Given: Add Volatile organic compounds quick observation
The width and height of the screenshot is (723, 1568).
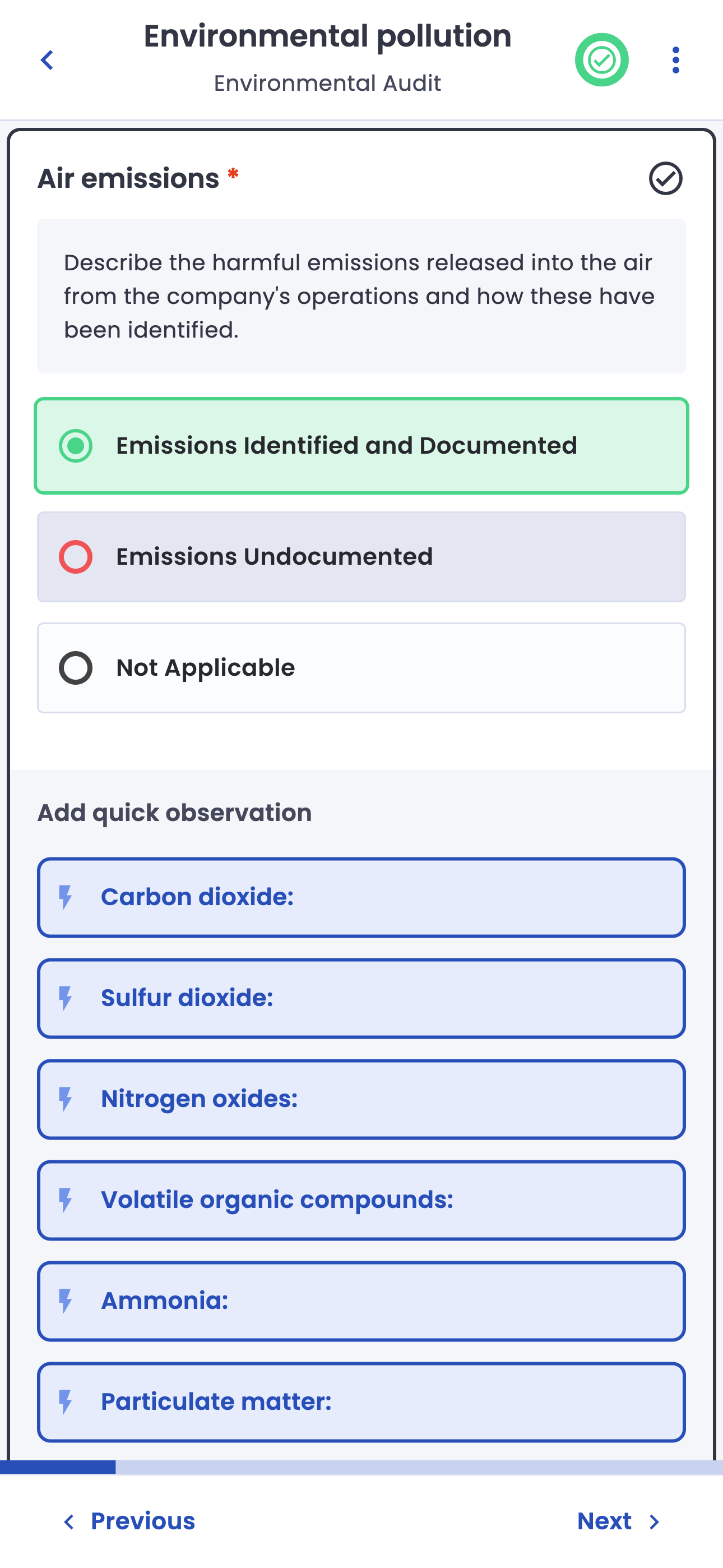Looking at the screenshot, I should coord(361,1200).
